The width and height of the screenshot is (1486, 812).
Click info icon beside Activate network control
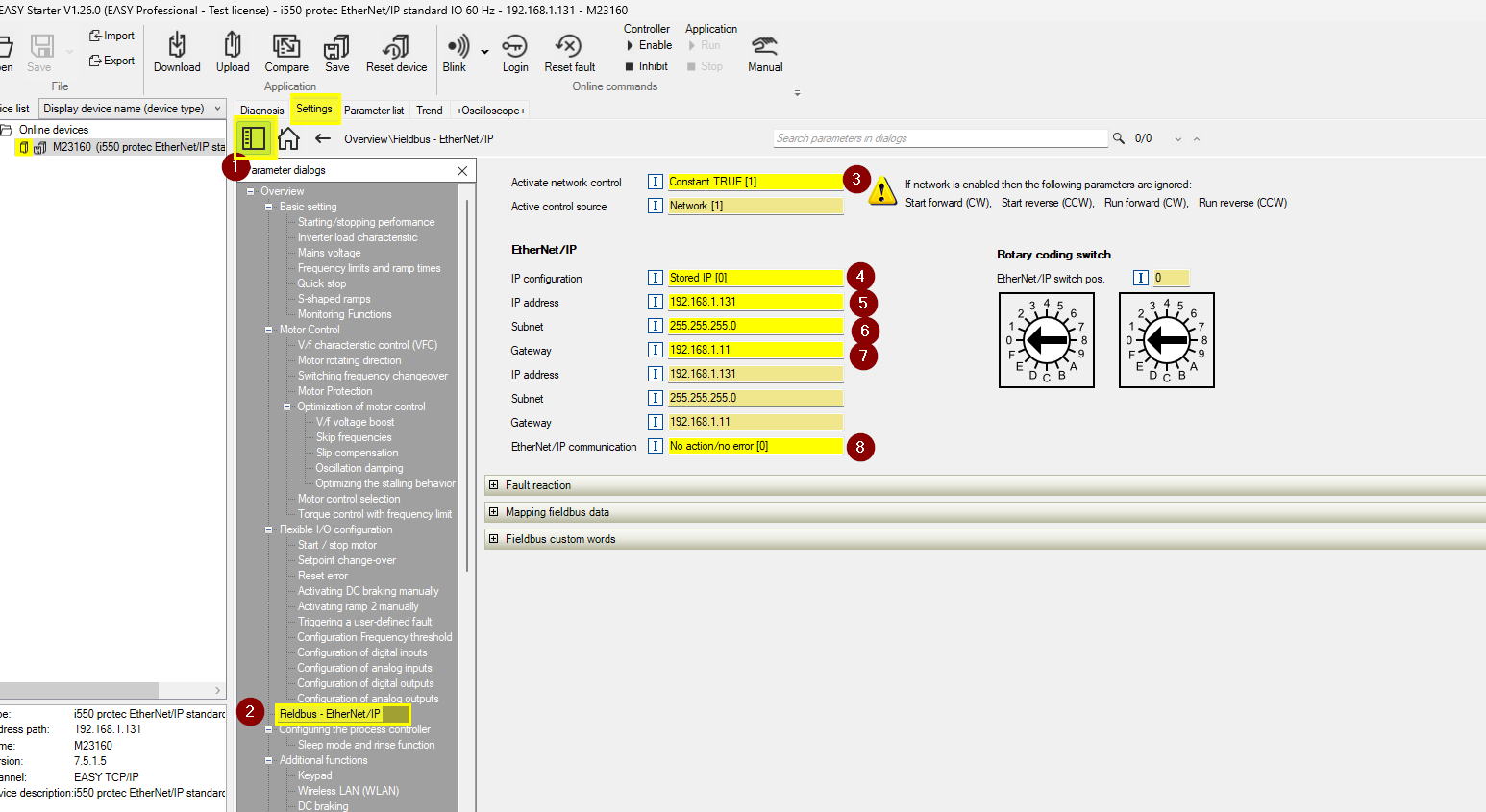click(x=656, y=182)
